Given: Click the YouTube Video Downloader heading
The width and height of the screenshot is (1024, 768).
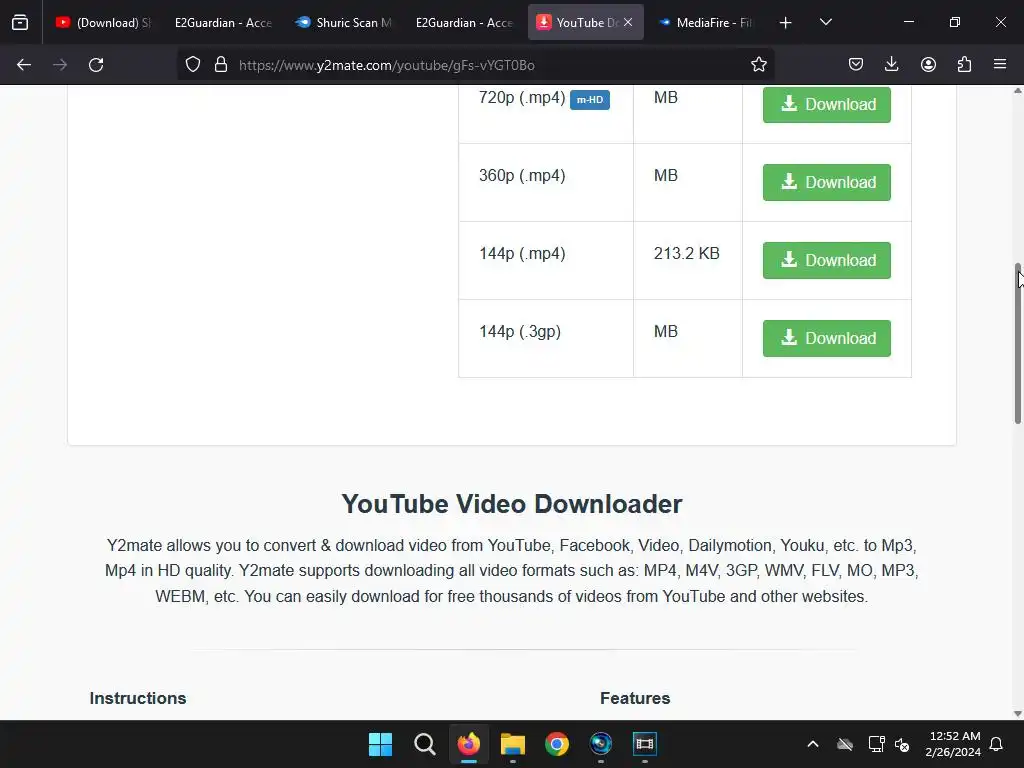Looking at the screenshot, I should (512, 504).
